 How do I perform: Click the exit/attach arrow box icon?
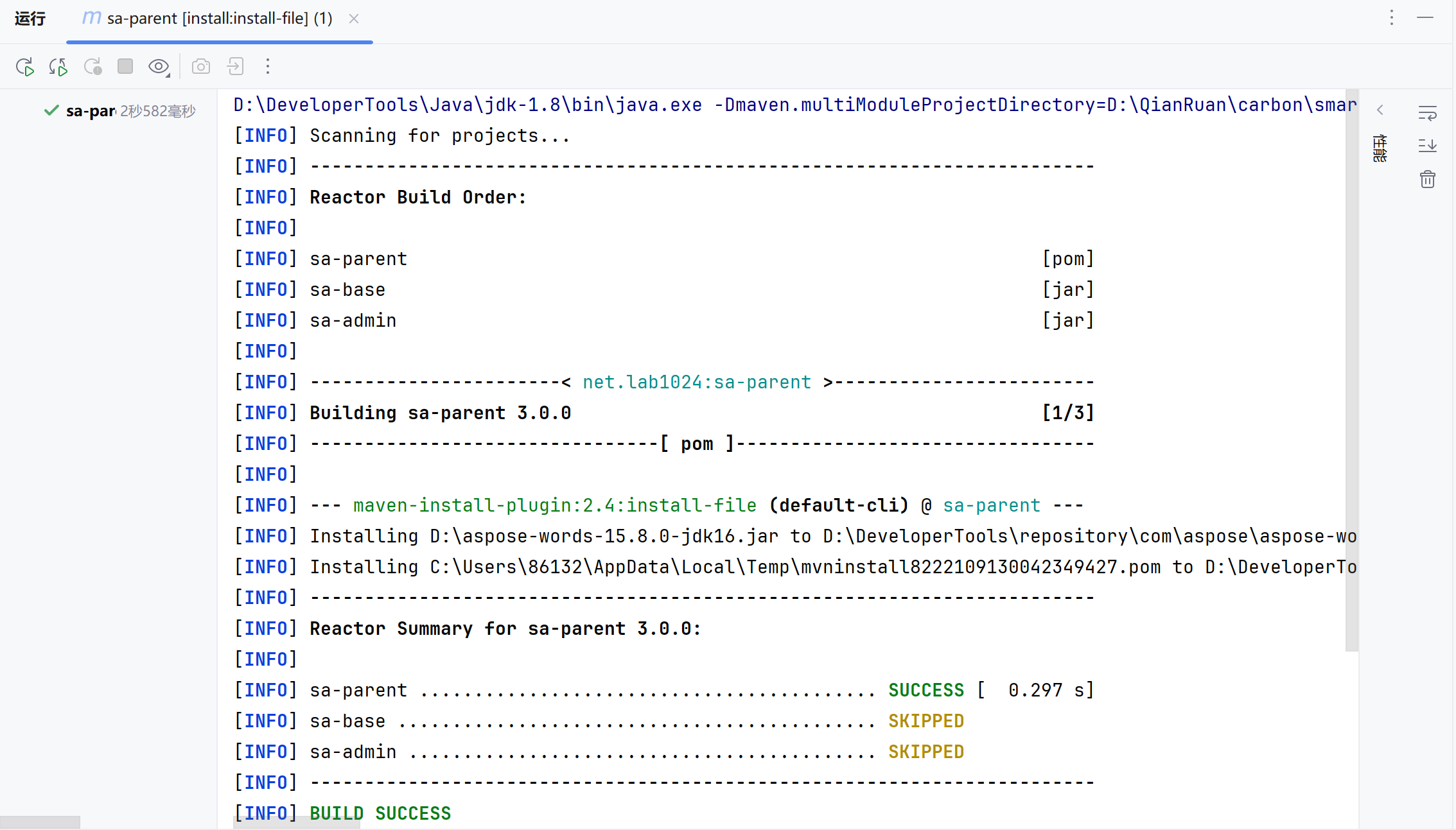pyautogui.click(x=235, y=67)
